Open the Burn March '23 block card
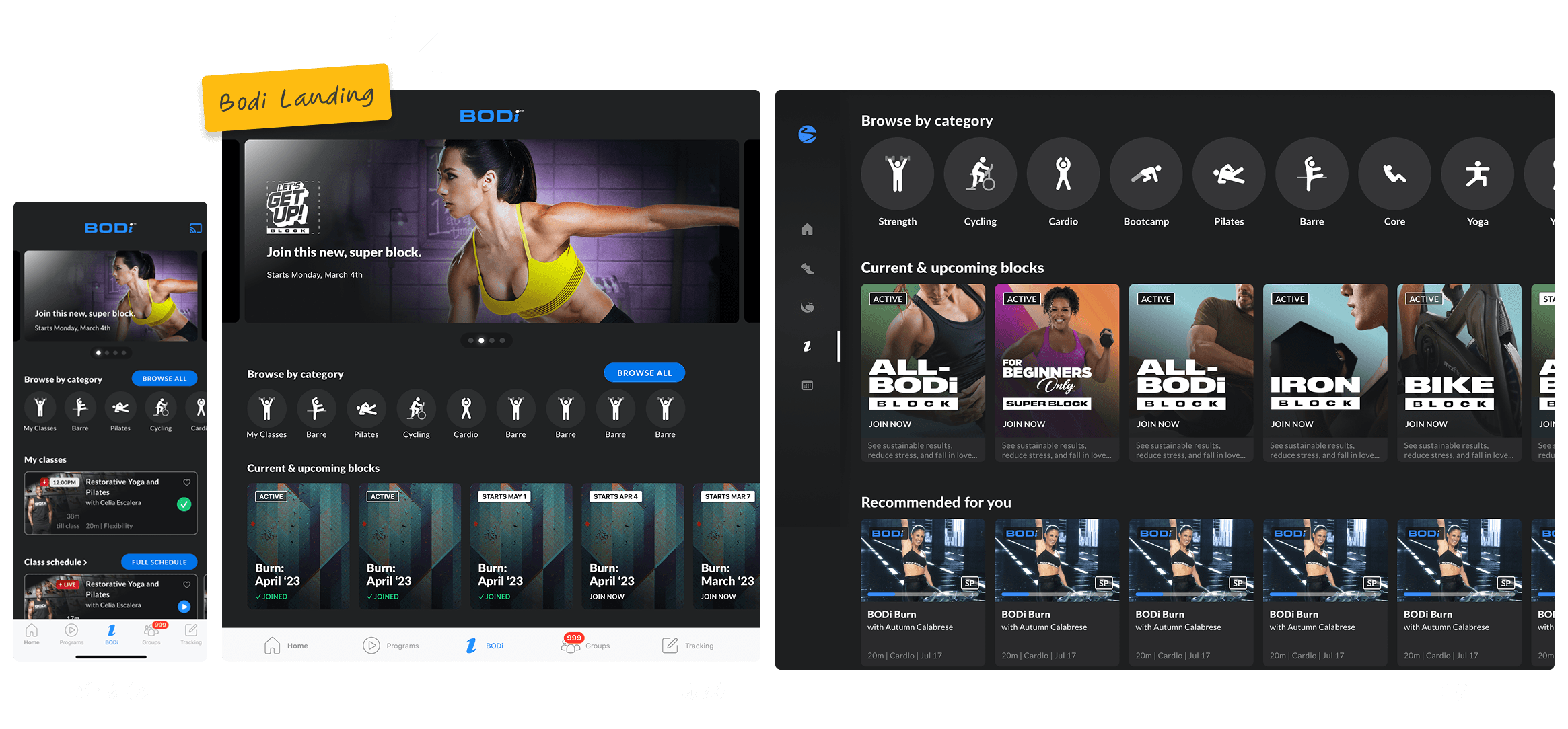 click(727, 546)
